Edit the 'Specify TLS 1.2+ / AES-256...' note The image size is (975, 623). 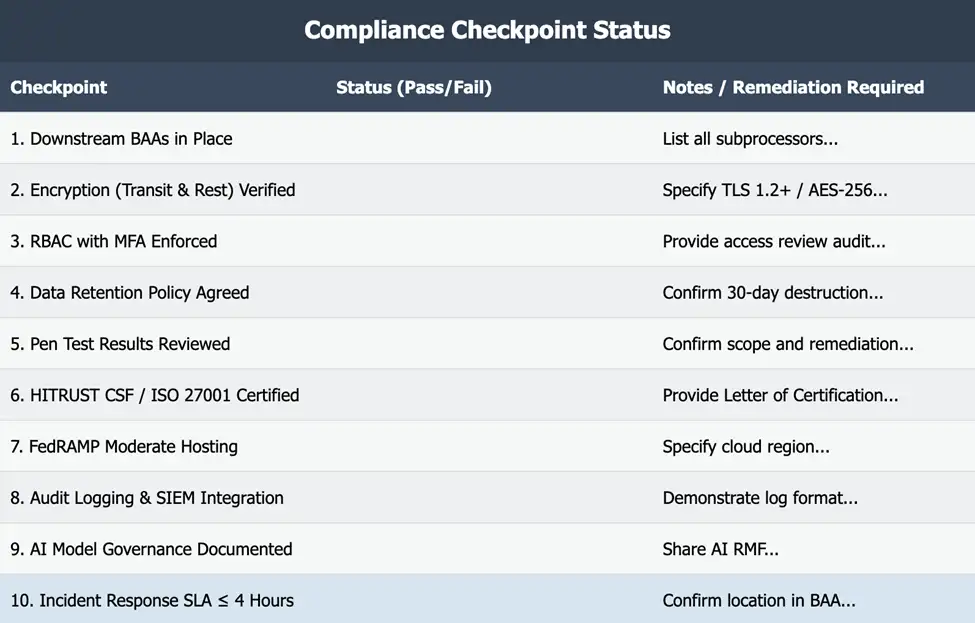pos(775,190)
